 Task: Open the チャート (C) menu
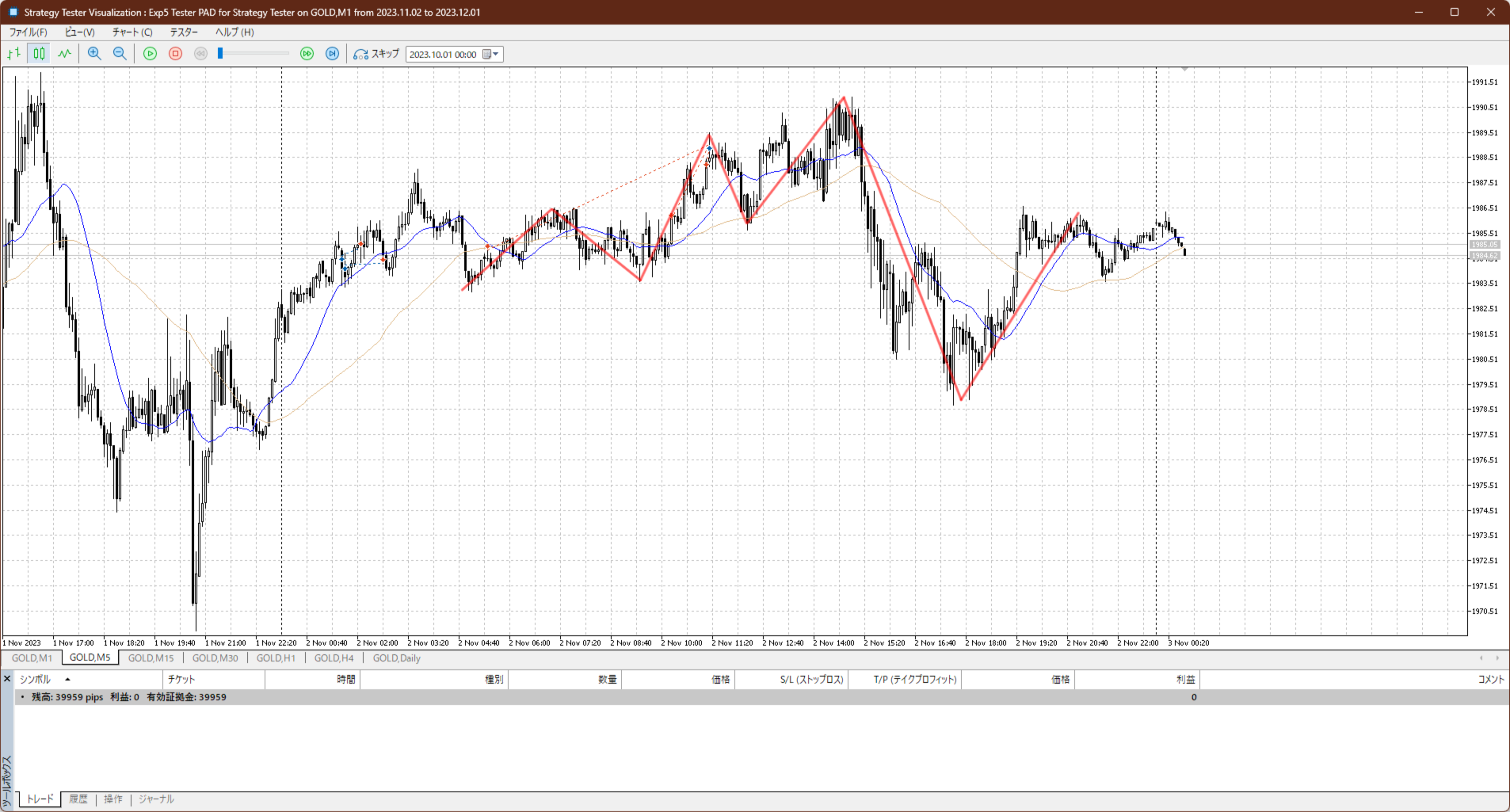[132, 32]
